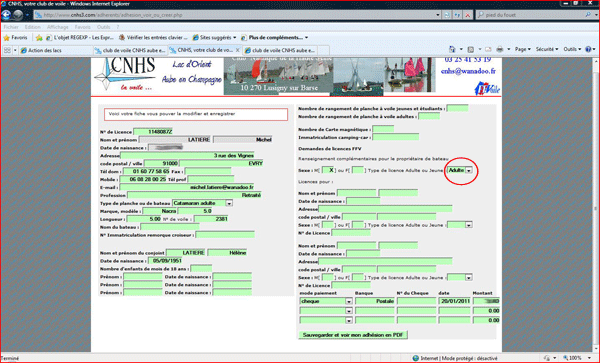This screenshot has width=600, height=363.
Task: Click the Immatriculation camping-car field
Action: tap(396, 137)
